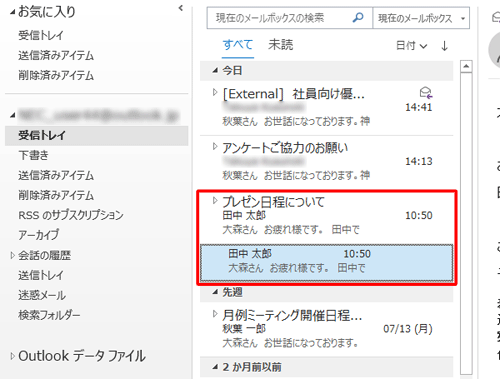Image resolution: width=500 pixels, height=379 pixels.
Task: Open the 送信トレイ folder
Action: tap(41, 275)
